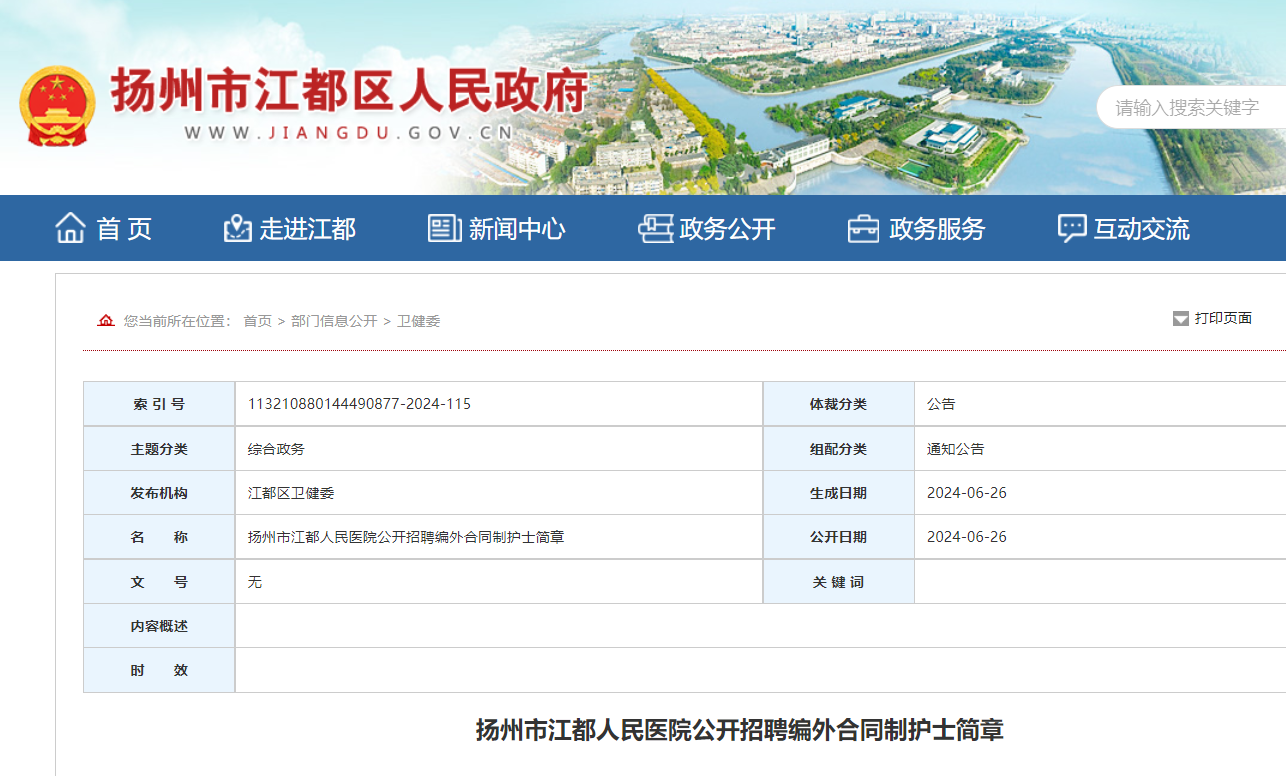
Task: Select the 新闻中心 navigation menu item
Action: pos(516,229)
